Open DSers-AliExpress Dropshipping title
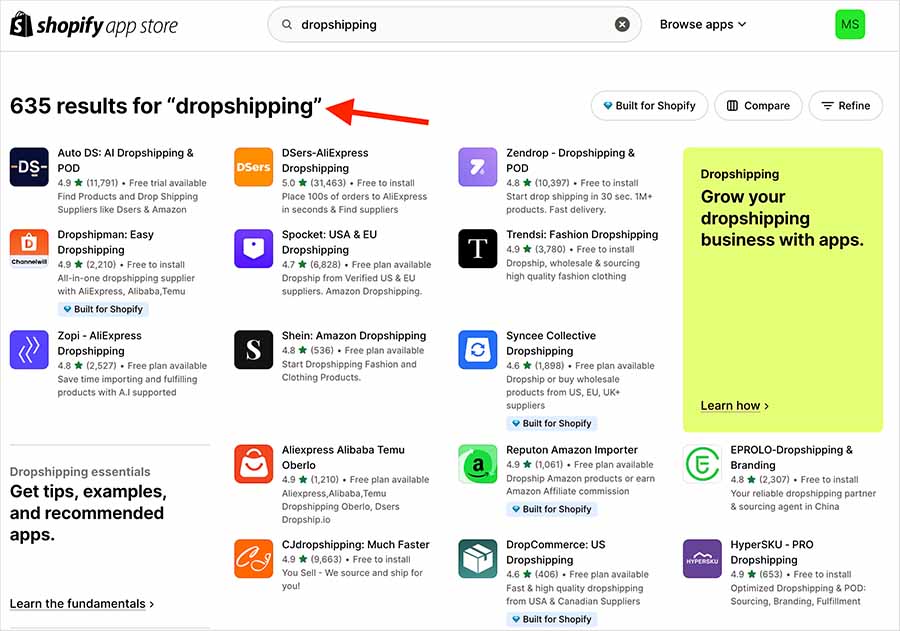 [325, 160]
